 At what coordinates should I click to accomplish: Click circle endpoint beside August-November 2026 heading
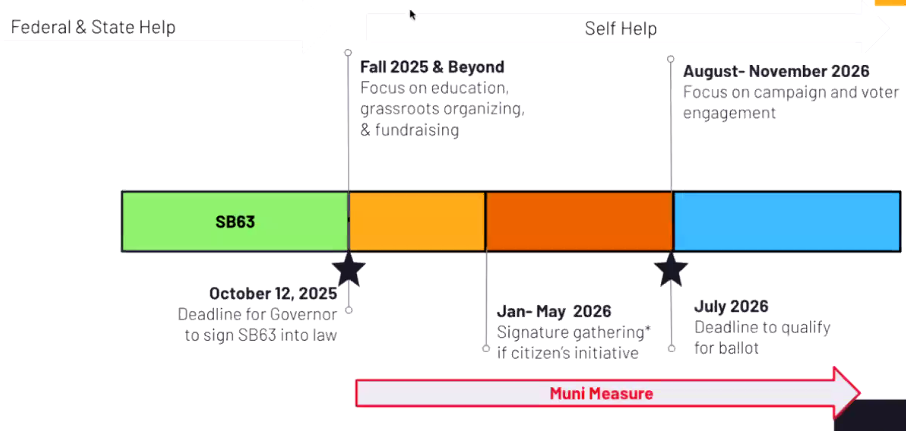671,60
